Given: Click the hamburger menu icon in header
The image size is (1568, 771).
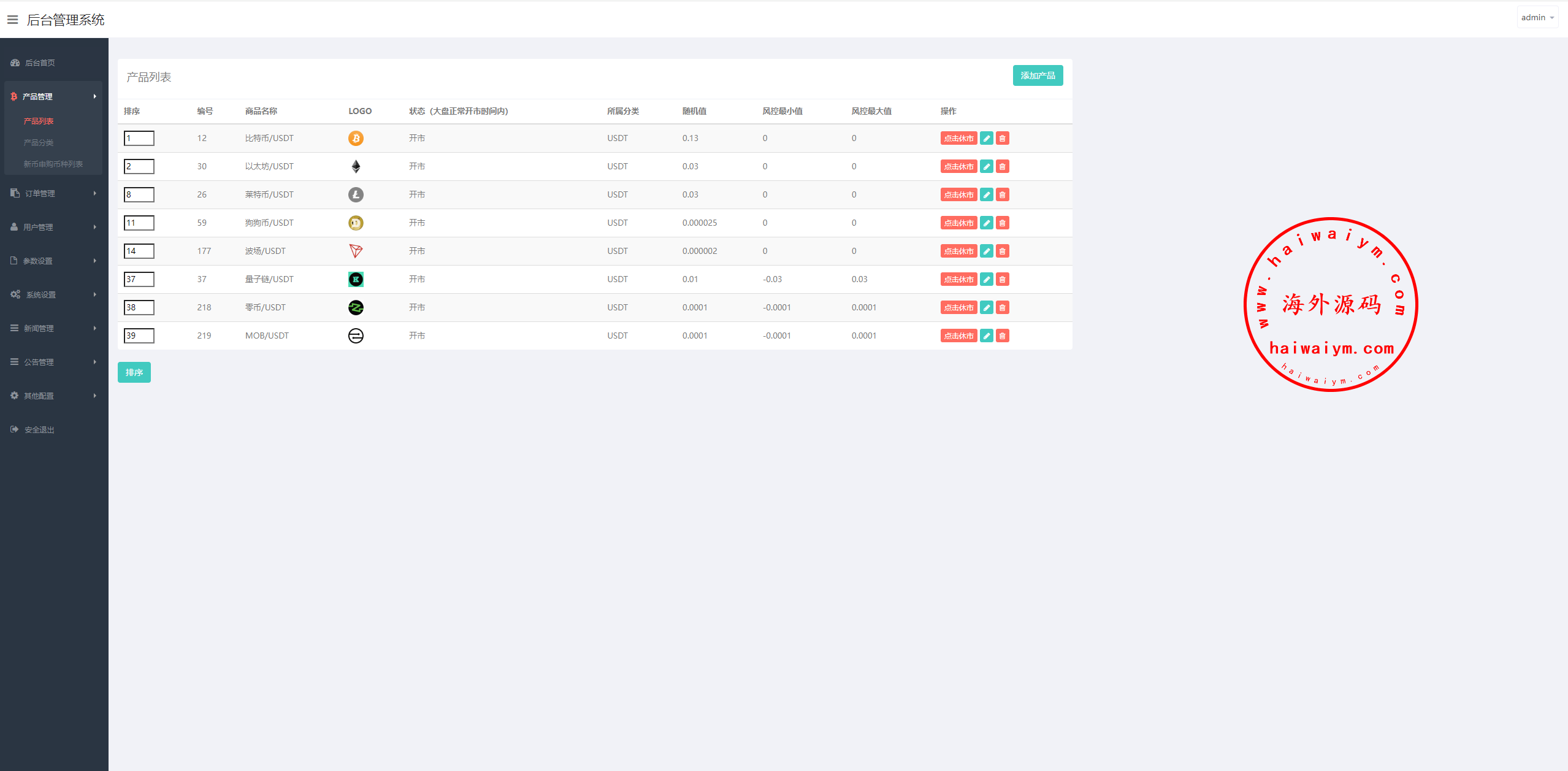Looking at the screenshot, I should pos(12,20).
